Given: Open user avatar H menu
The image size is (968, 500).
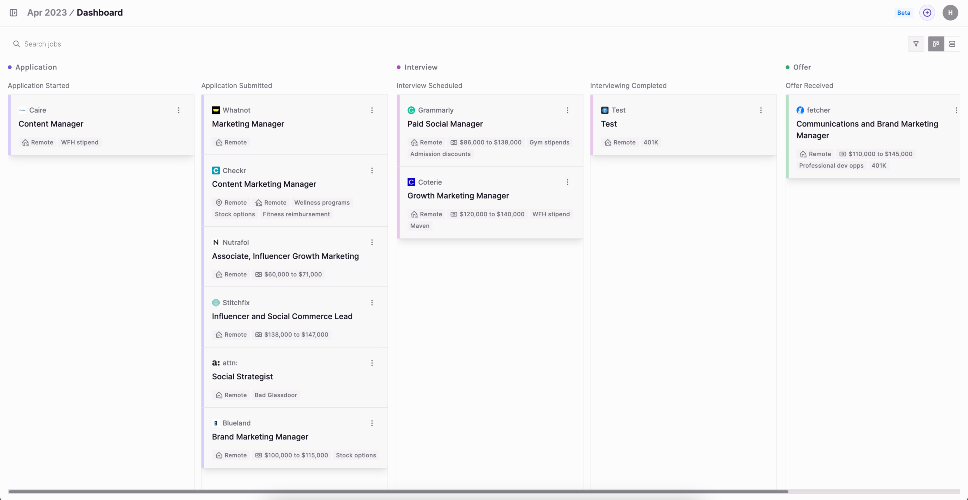Looking at the screenshot, I should pyautogui.click(x=950, y=12).
